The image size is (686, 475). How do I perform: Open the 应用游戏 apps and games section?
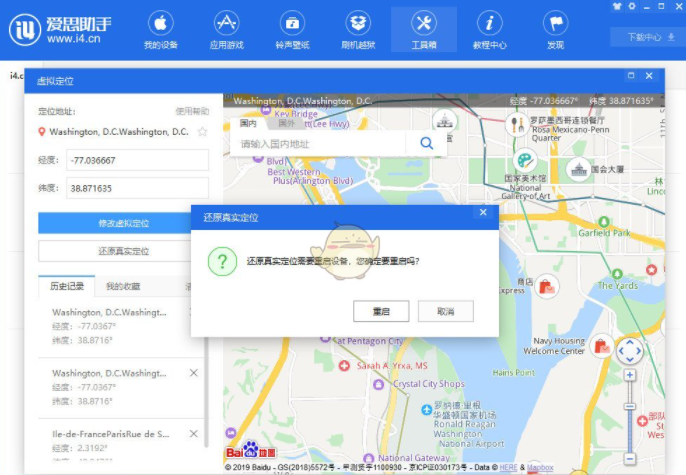[x=226, y=30]
